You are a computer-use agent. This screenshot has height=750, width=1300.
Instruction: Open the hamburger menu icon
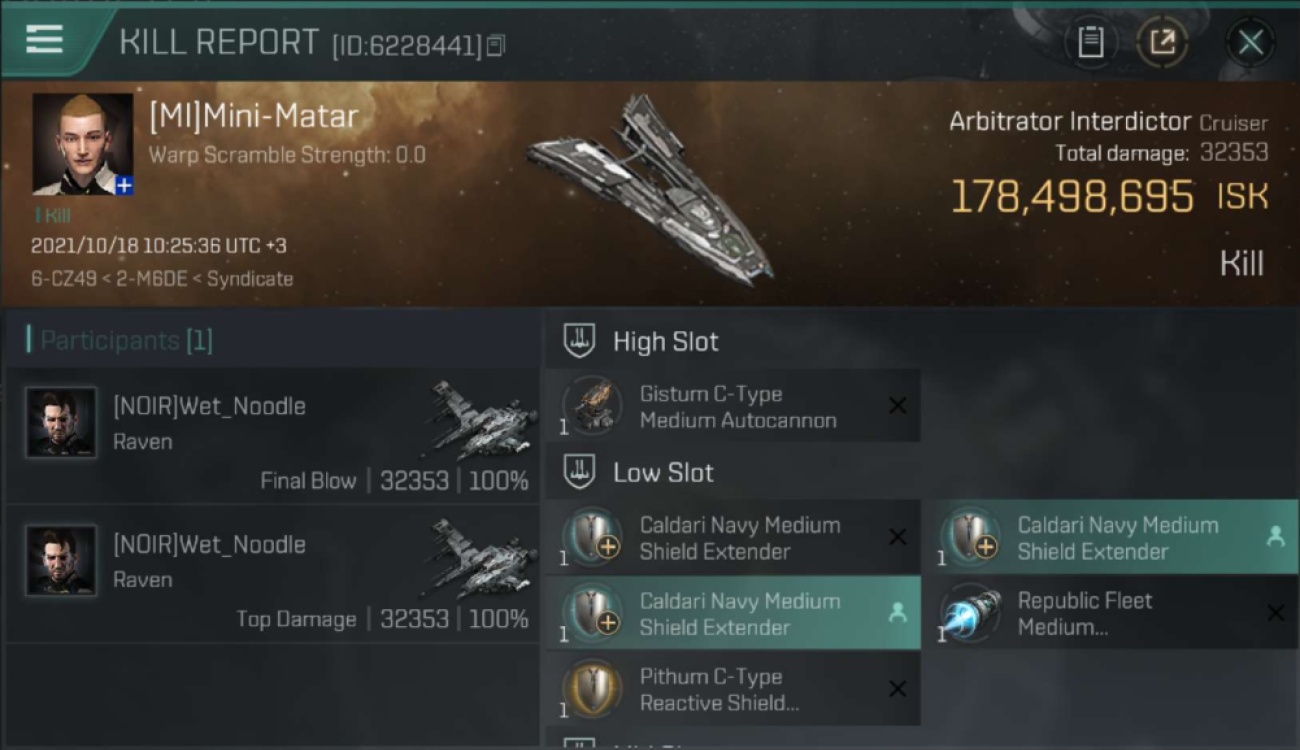(44, 40)
